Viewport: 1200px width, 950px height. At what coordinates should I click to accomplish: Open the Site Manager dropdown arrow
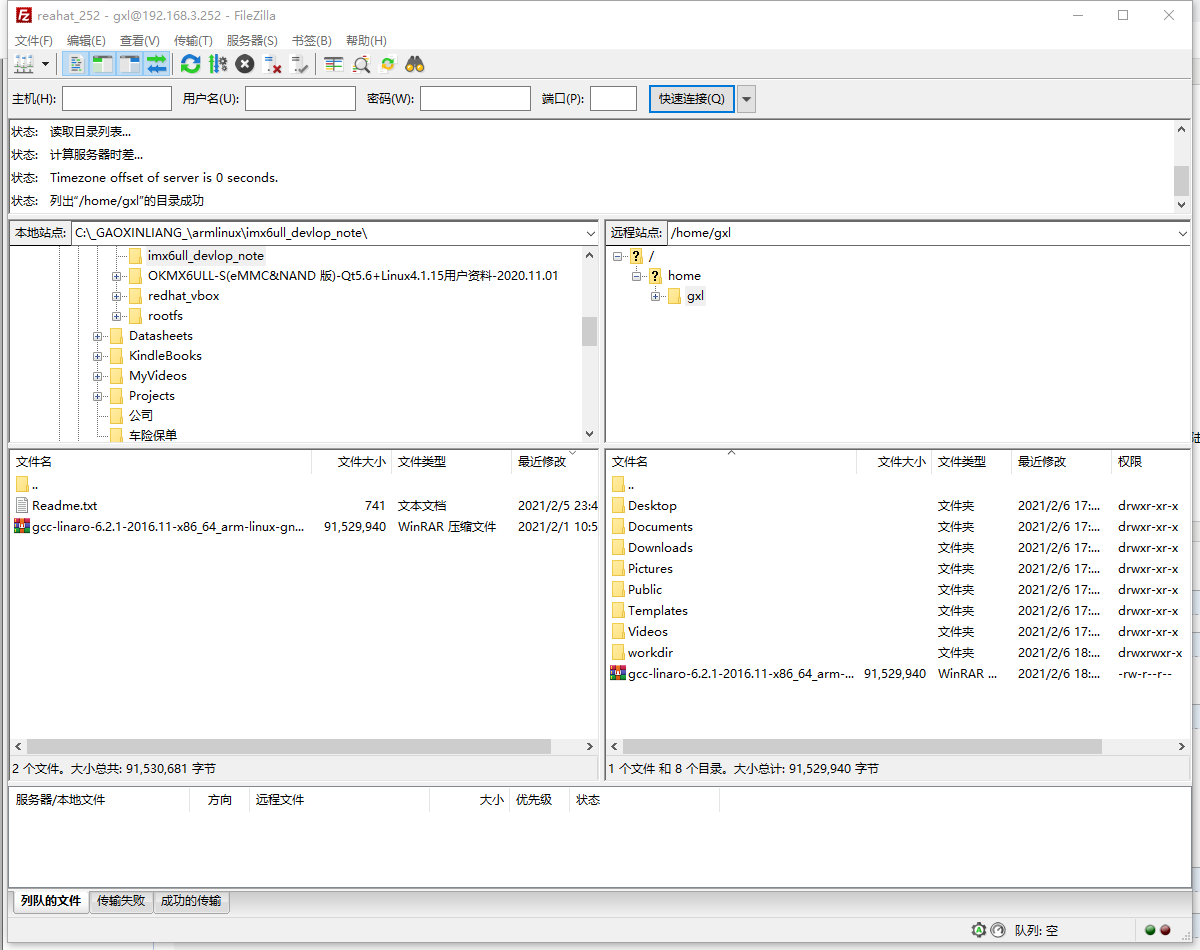coord(46,64)
